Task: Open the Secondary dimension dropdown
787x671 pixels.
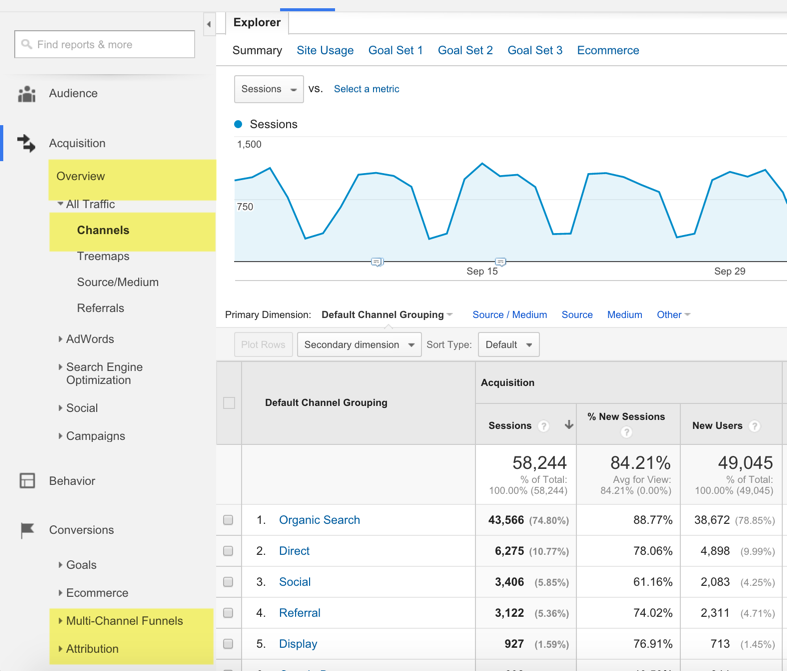Action: pyautogui.click(x=359, y=345)
